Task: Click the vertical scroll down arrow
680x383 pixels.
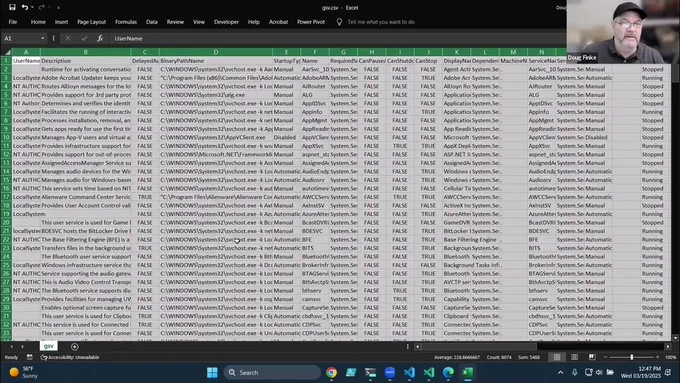Action: tap(675, 337)
